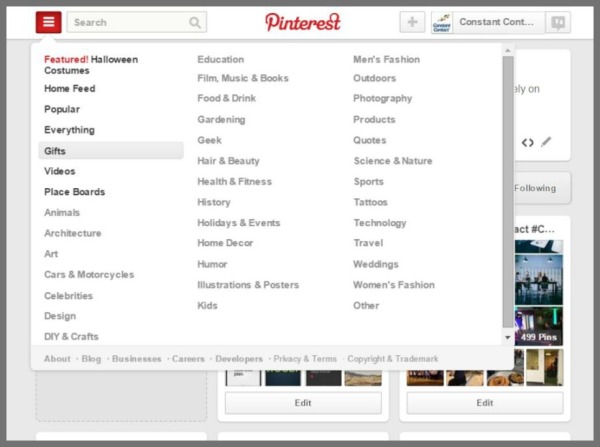Open the notifications speech bubble icon

(x=558, y=23)
